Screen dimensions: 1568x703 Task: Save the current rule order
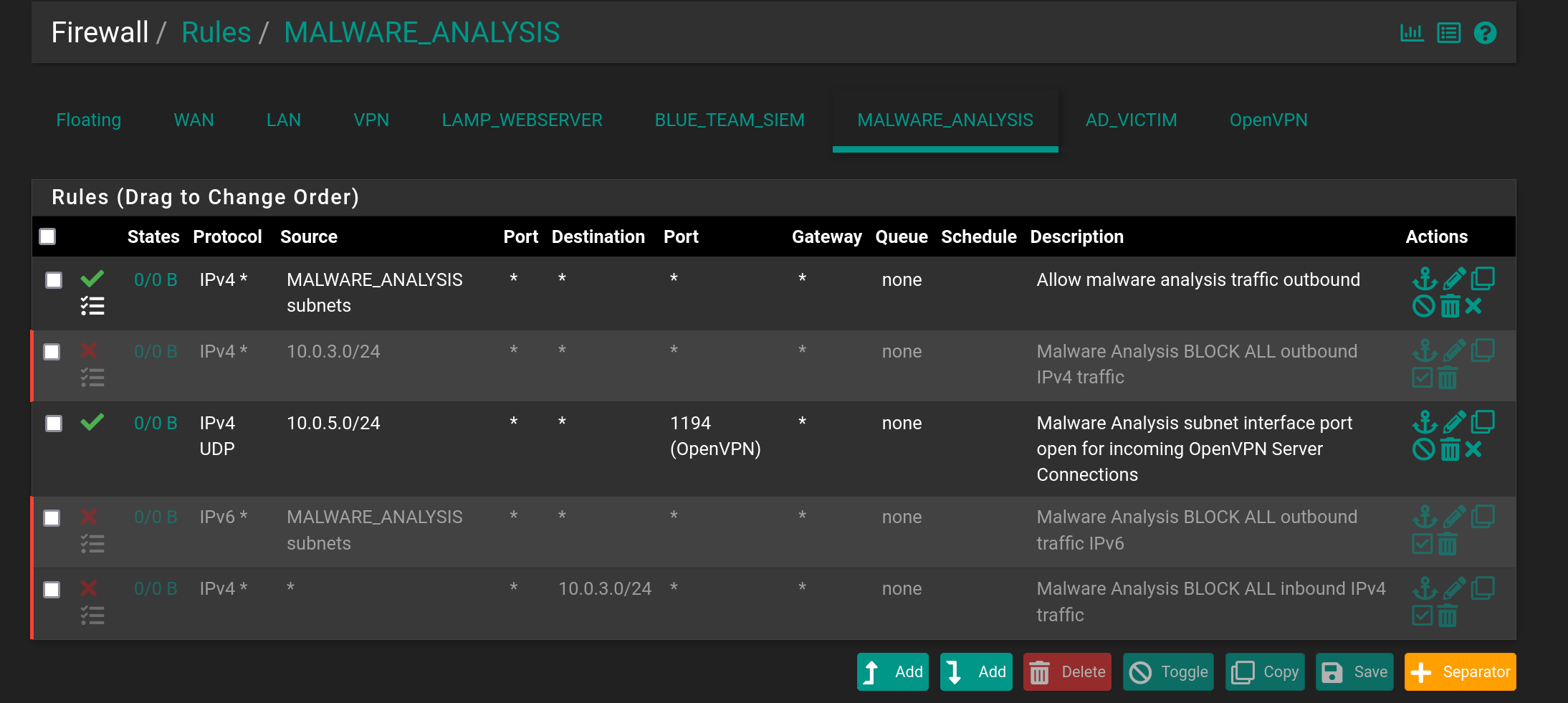(x=1354, y=672)
